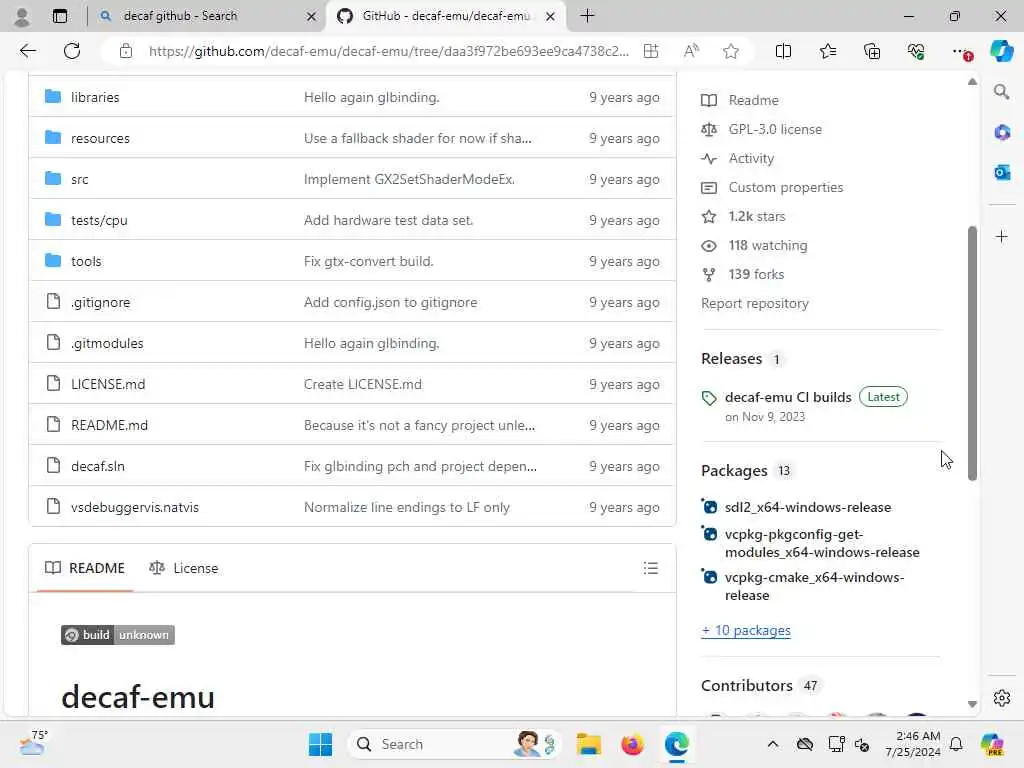Open commit 'Fix gtx-convert build.'
Viewport: 1024px width, 768px height.
click(368, 261)
